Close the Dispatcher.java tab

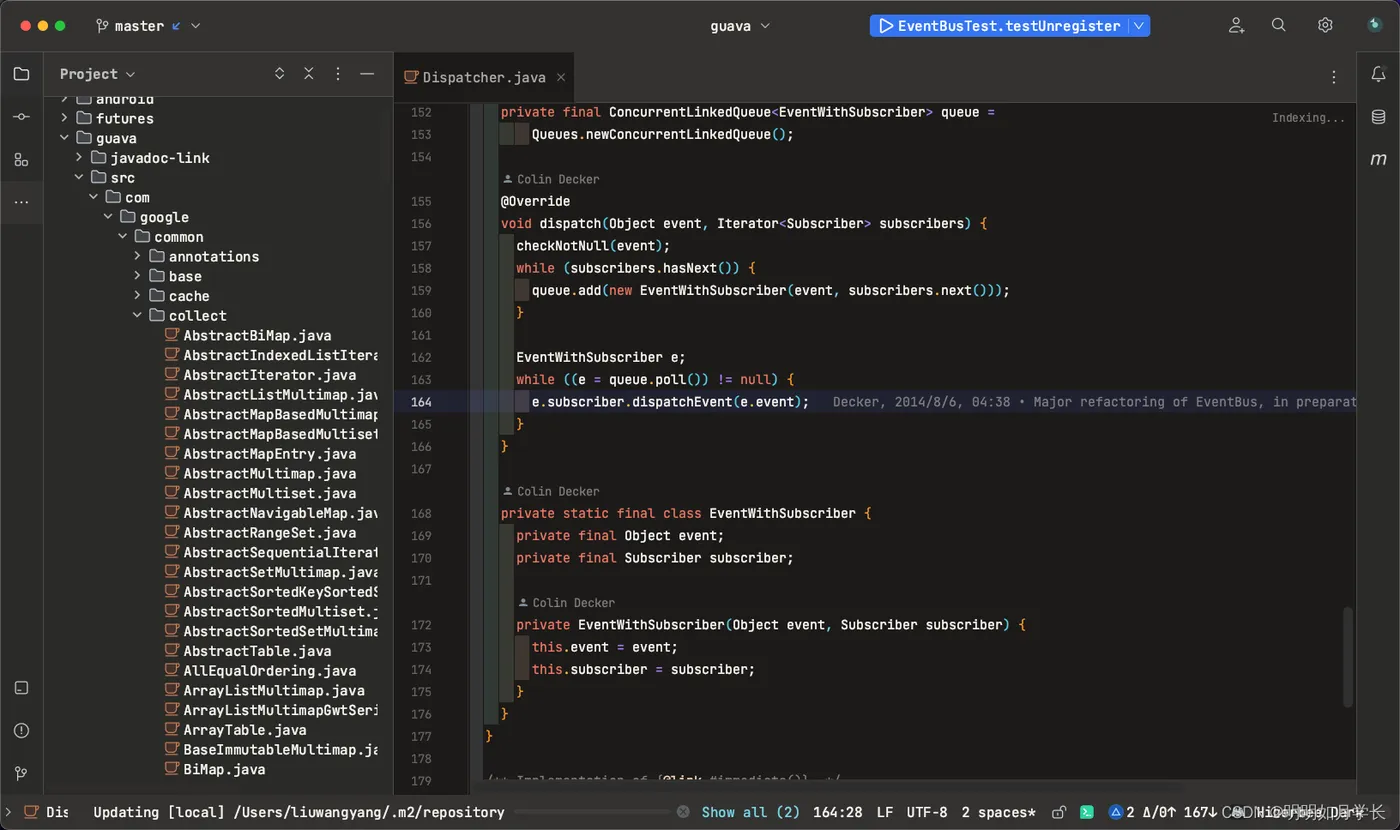coord(561,77)
